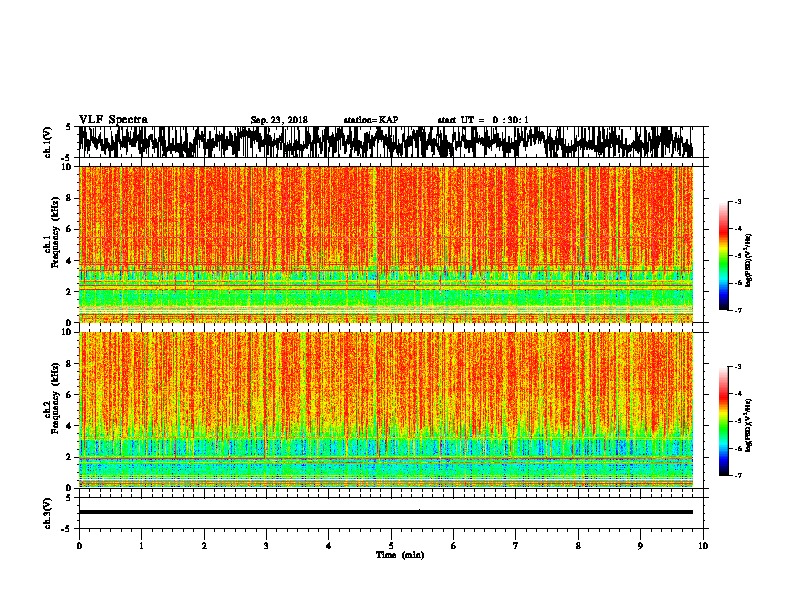Click the 'ch.3(V)' axis label

pyautogui.click(x=48, y=513)
